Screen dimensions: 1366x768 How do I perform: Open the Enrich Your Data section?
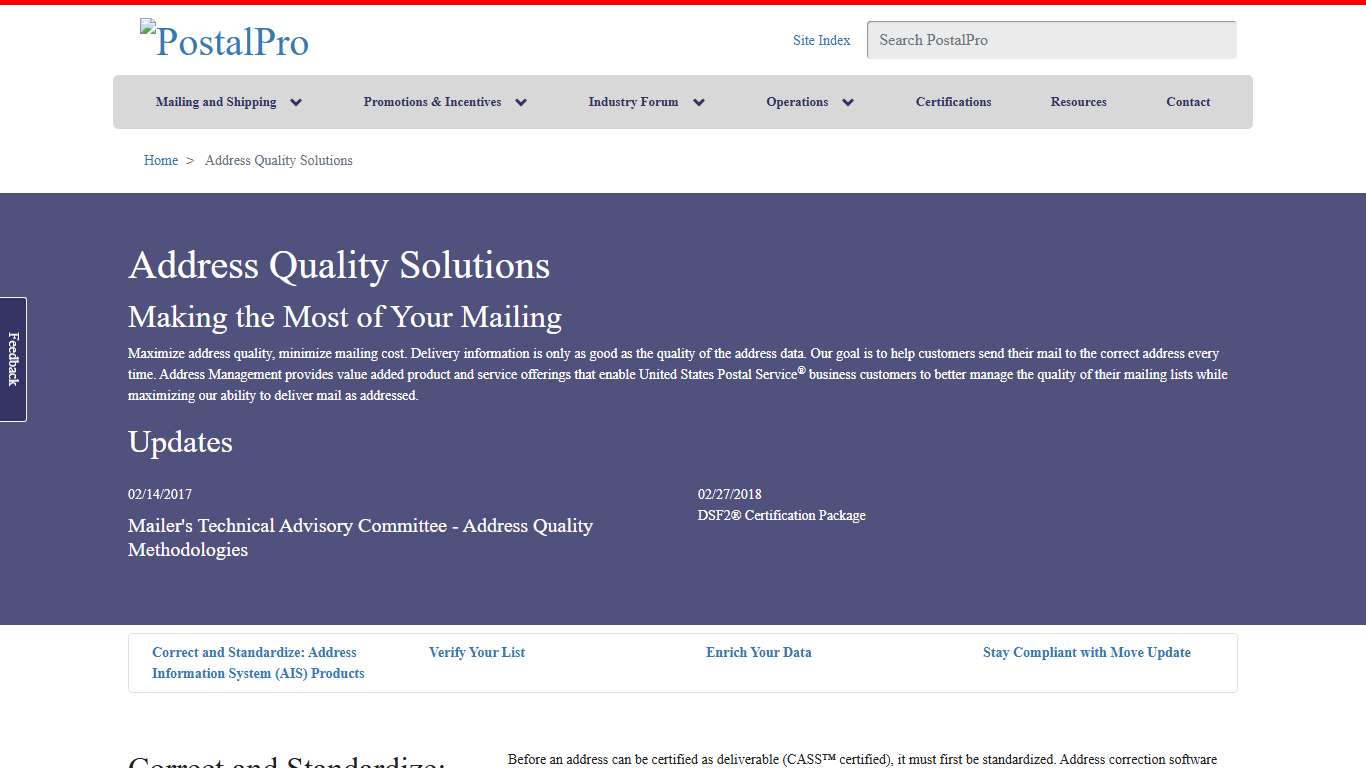coord(759,652)
